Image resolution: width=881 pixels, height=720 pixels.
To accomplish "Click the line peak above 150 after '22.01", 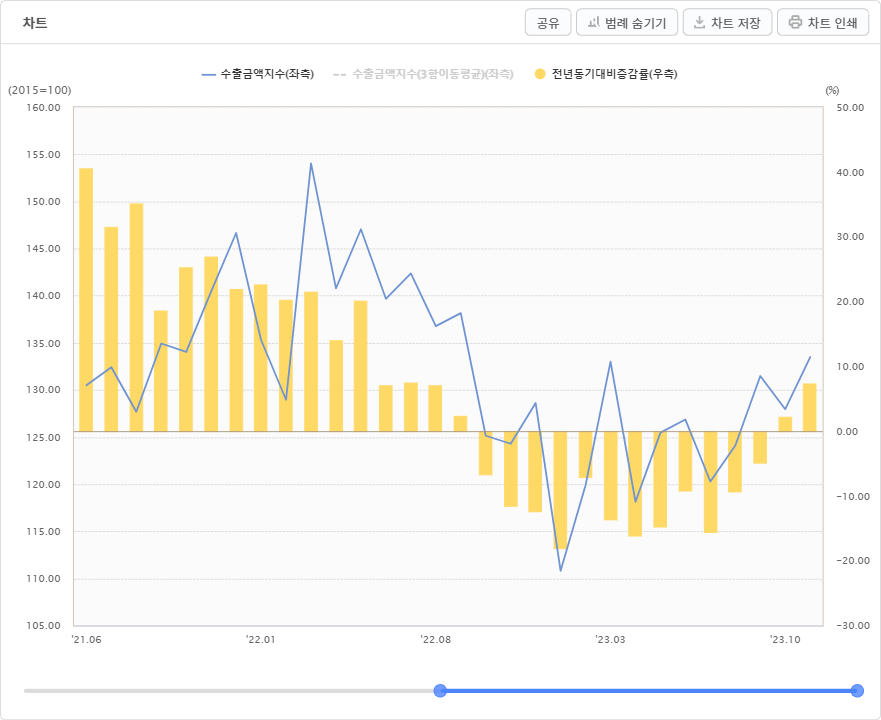I will coord(311,164).
